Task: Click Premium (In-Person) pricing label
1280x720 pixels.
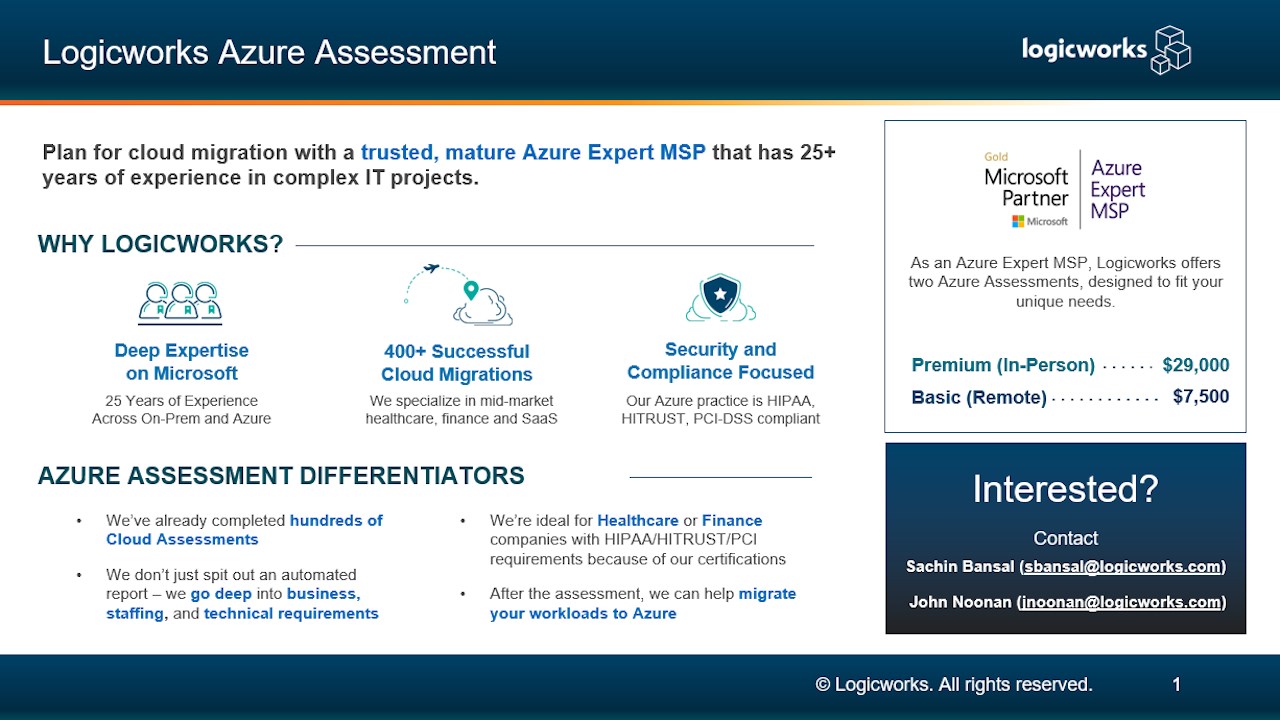Action: (x=1003, y=365)
